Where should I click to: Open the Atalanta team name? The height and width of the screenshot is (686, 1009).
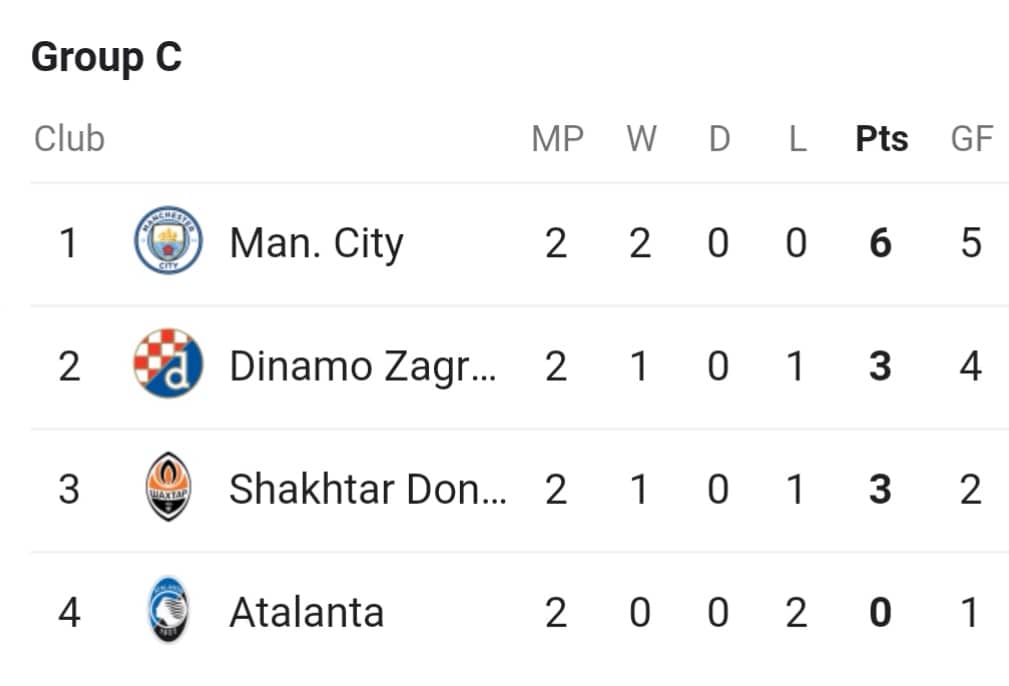[x=307, y=612]
